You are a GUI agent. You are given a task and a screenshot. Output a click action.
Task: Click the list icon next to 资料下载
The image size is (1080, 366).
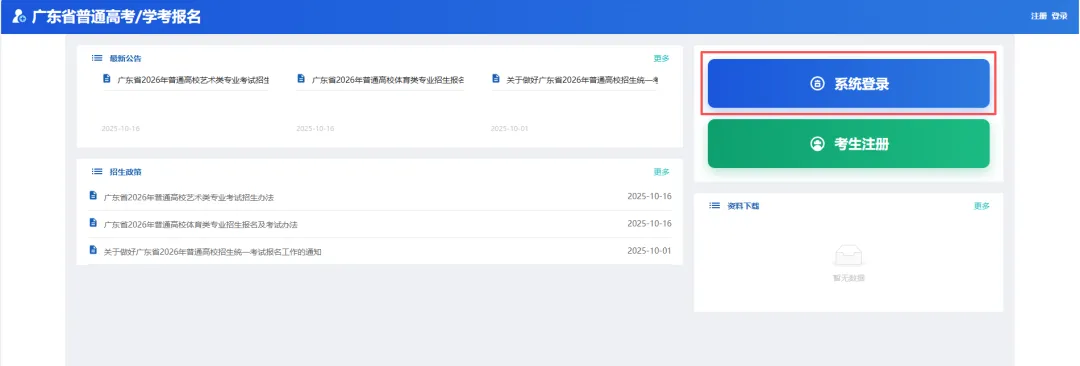714,206
